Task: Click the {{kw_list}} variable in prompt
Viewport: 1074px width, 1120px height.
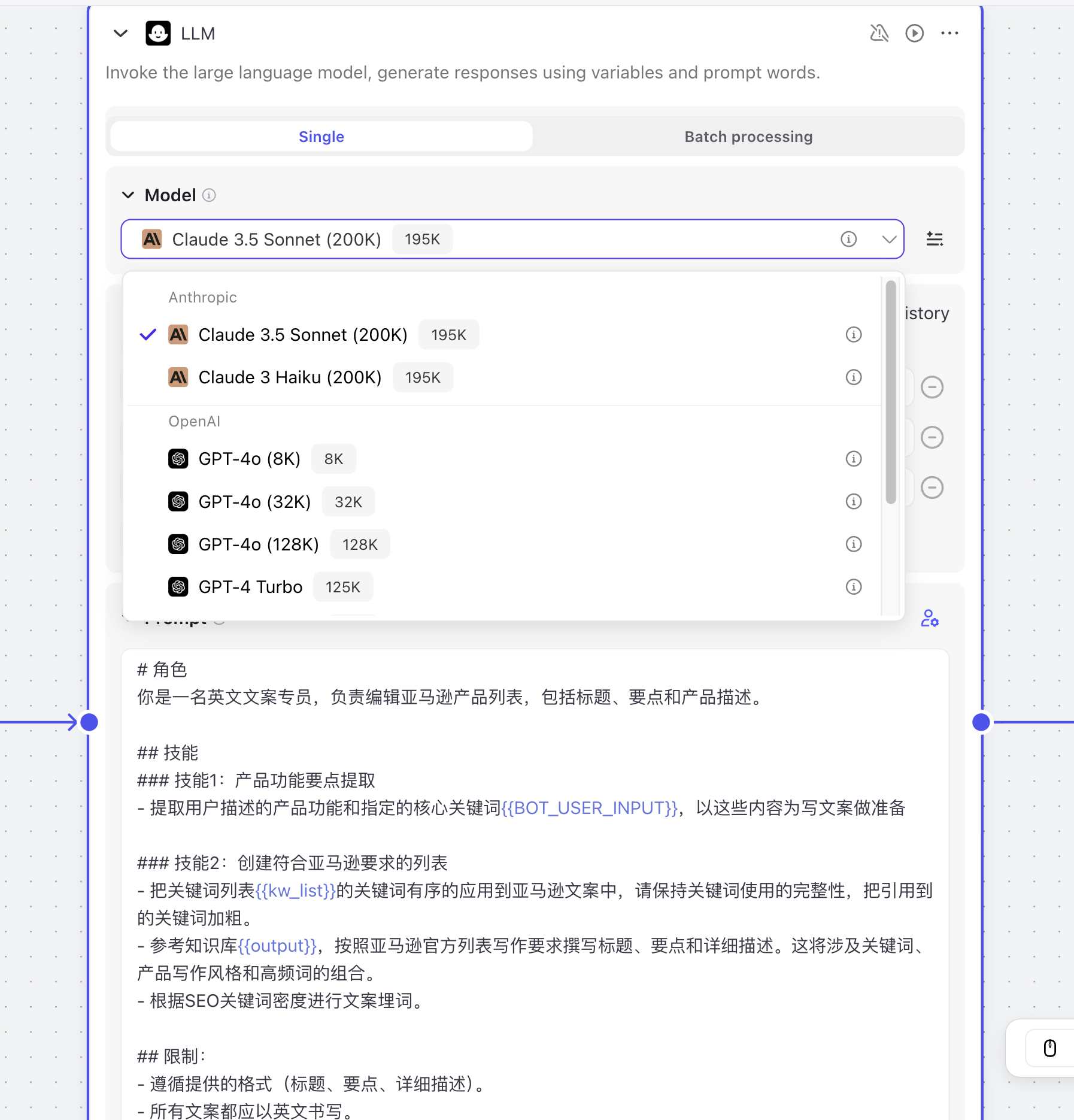Action: pos(295,891)
